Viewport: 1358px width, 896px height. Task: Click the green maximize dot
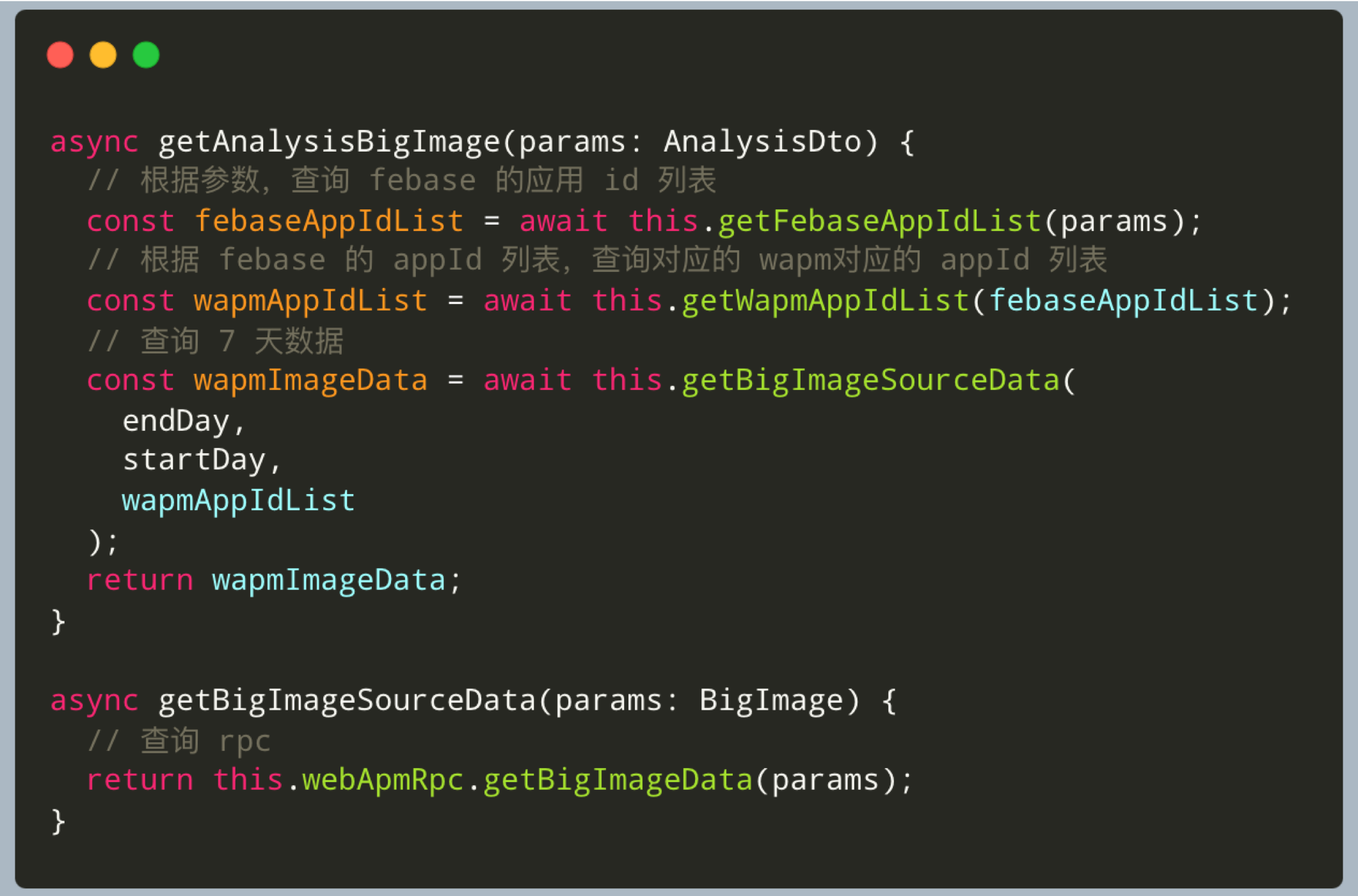[x=146, y=54]
